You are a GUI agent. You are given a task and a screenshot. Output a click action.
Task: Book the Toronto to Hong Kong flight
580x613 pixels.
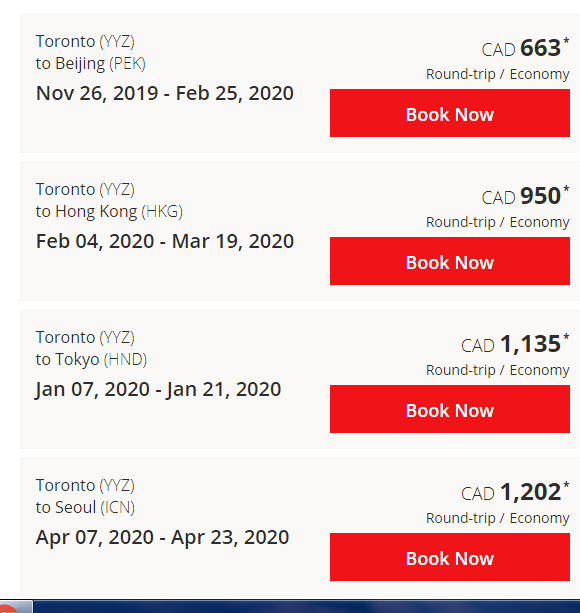point(449,261)
